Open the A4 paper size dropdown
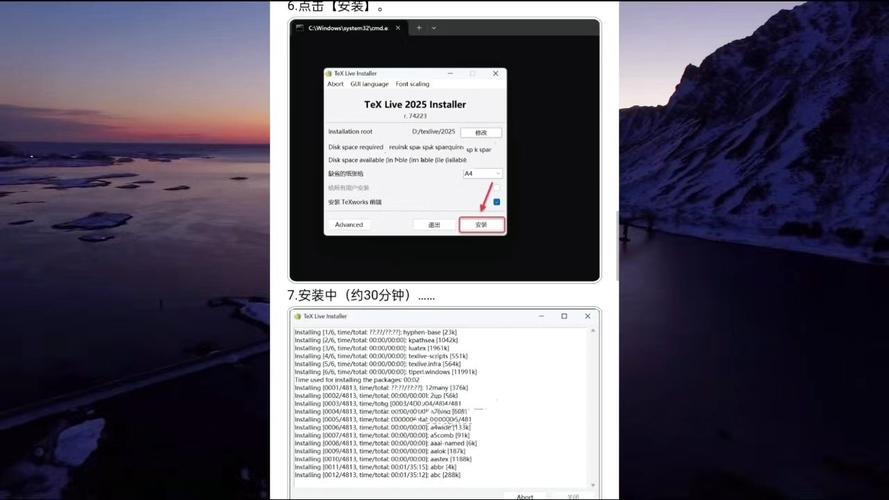This screenshot has width=889, height=500. coord(482,173)
